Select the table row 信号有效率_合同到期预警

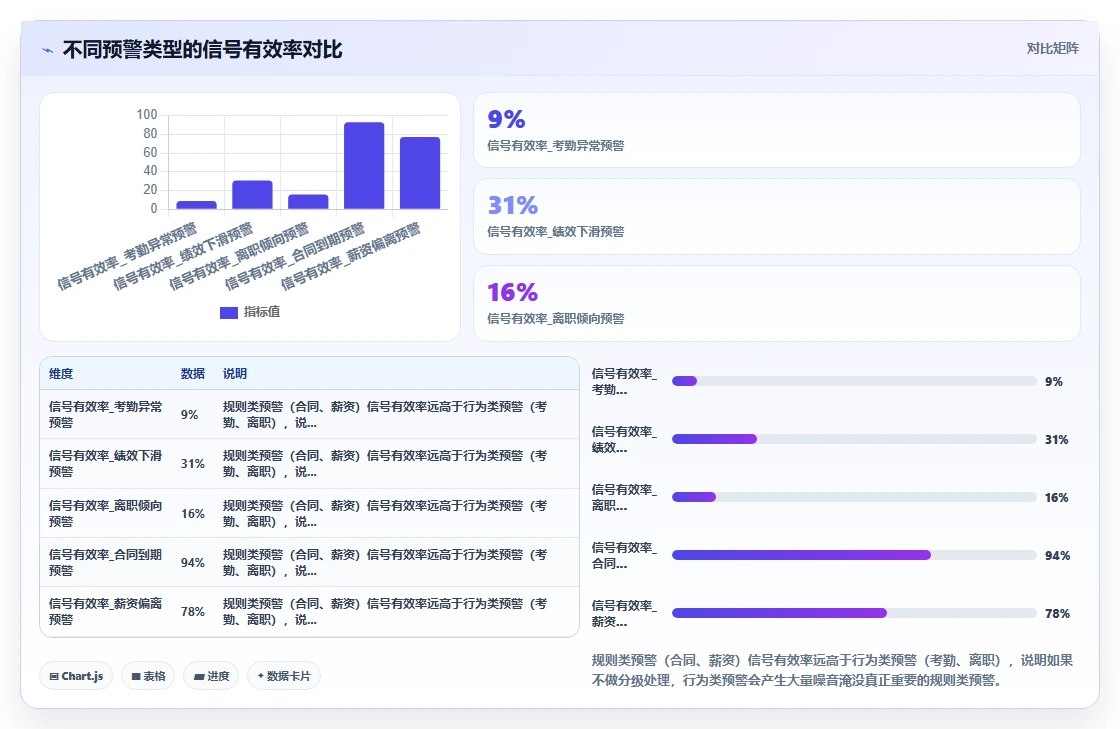309,562
